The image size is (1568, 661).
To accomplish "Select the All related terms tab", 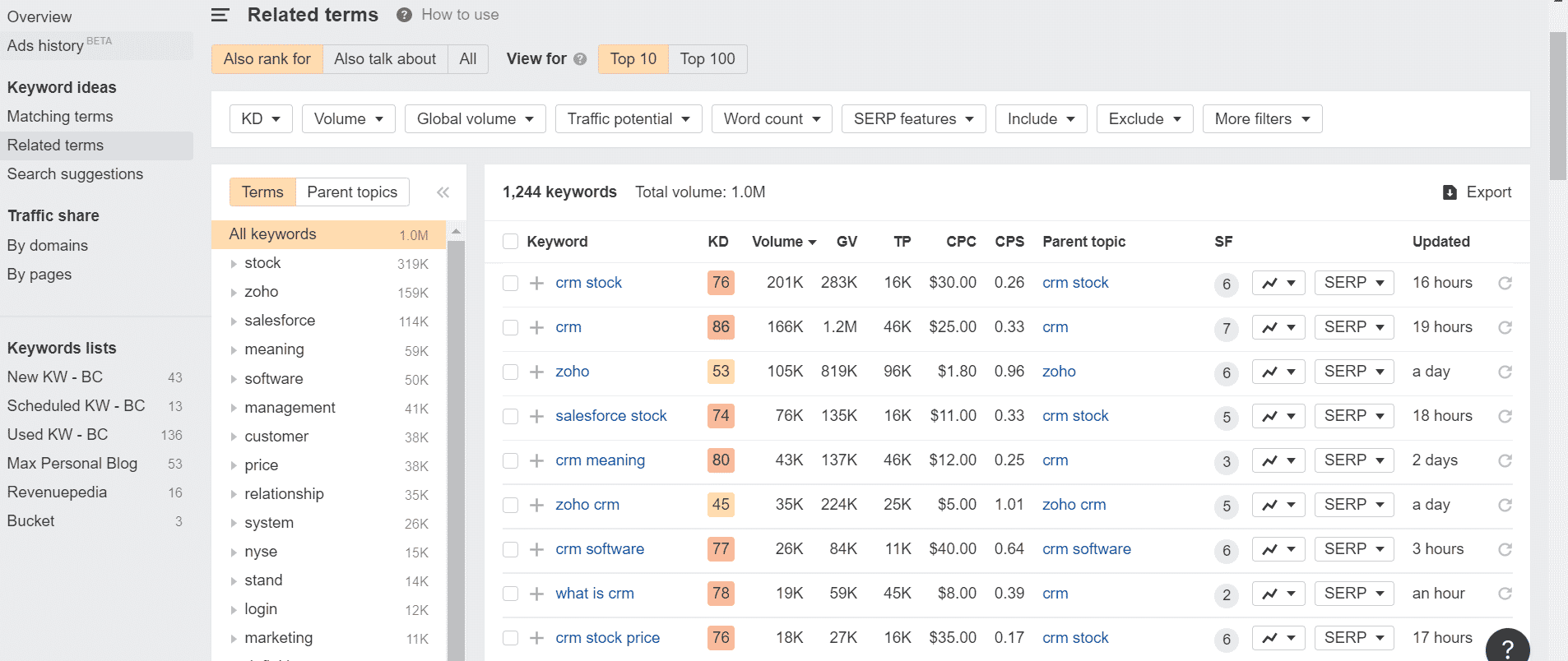I will tap(468, 59).
